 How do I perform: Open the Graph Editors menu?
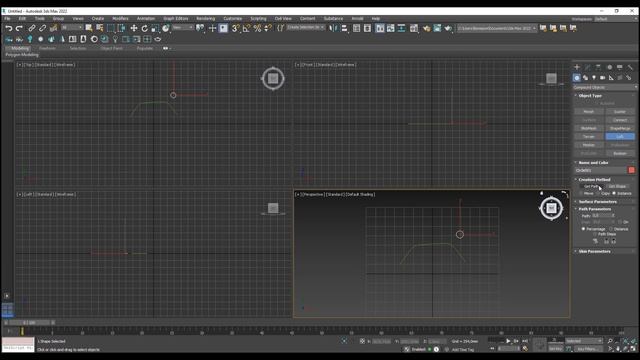coord(176,18)
